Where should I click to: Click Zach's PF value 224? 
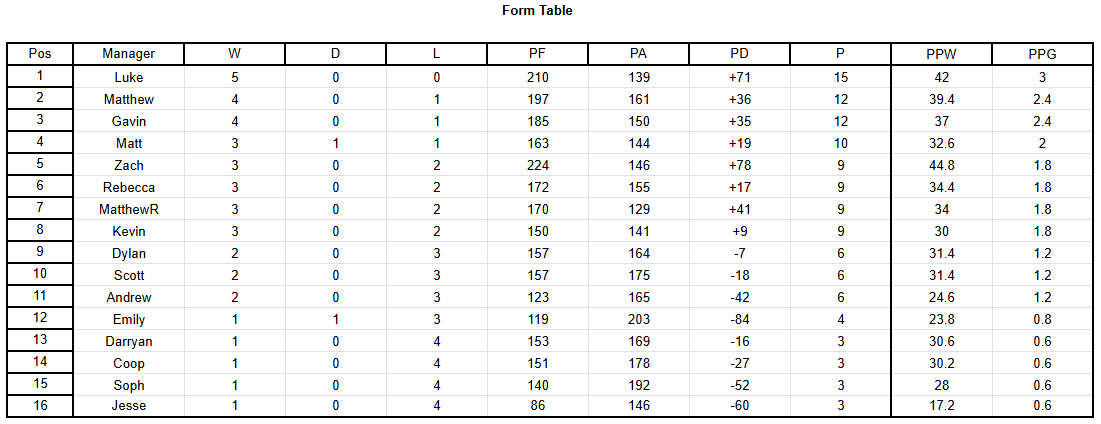click(538, 165)
